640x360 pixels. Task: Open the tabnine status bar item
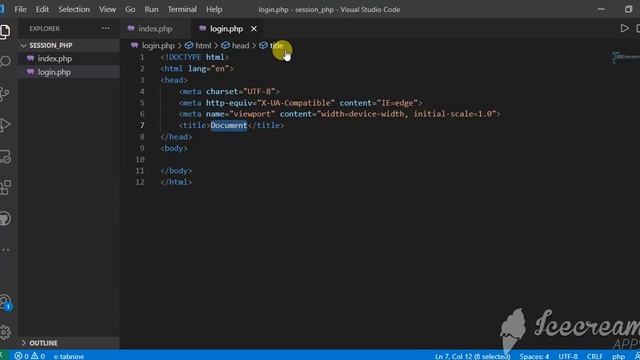pyautogui.click(x=69, y=356)
